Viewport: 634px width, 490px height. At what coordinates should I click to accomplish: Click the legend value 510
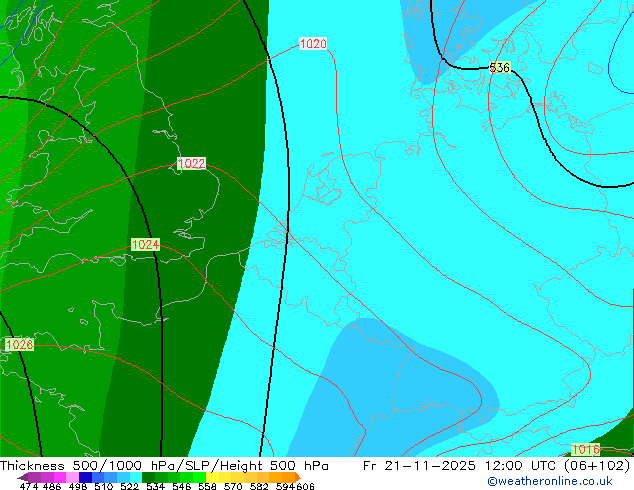(x=104, y=486)
